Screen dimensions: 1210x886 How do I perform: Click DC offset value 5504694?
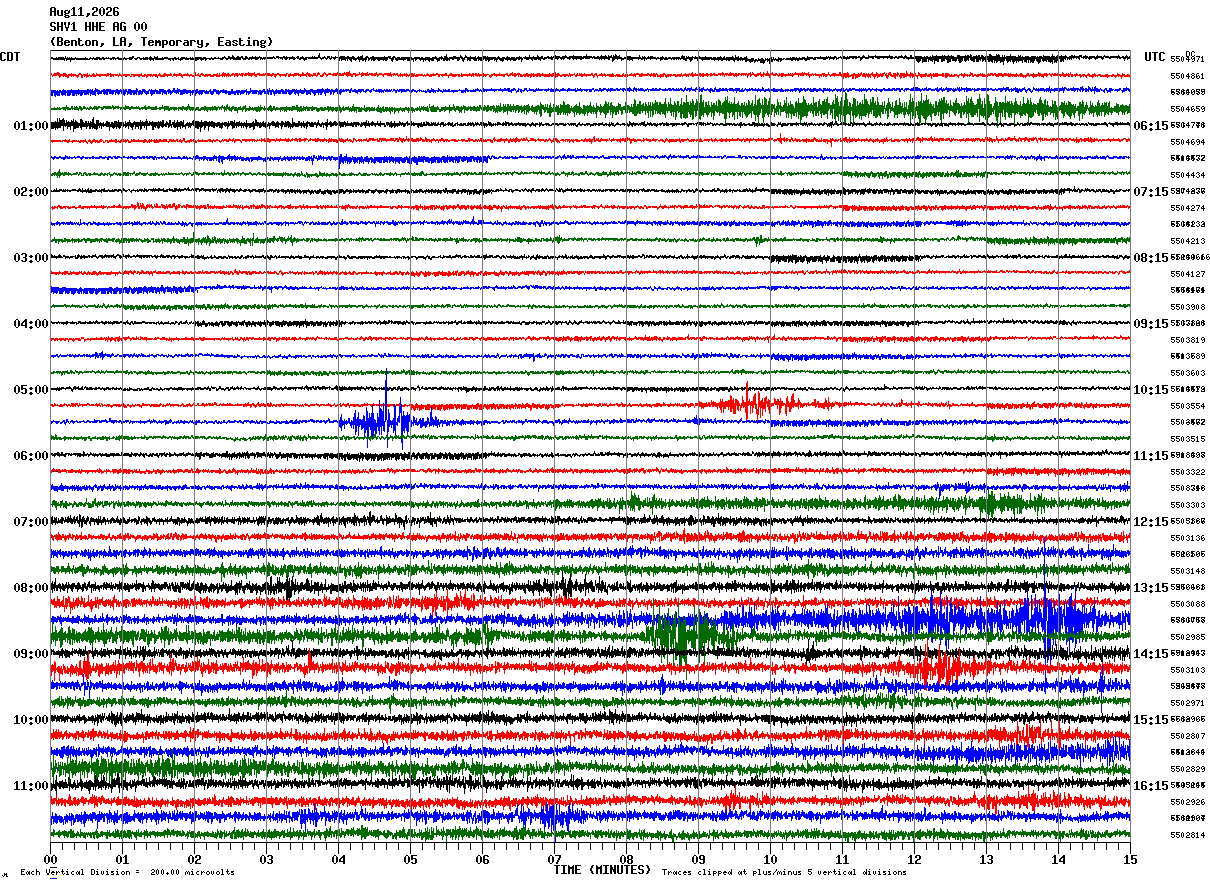pyautogui.click(x=1187, y=142)
